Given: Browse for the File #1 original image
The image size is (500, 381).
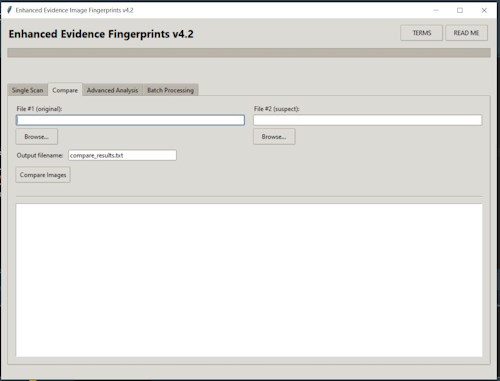Looking at the screenshot, I should (37, 137).
